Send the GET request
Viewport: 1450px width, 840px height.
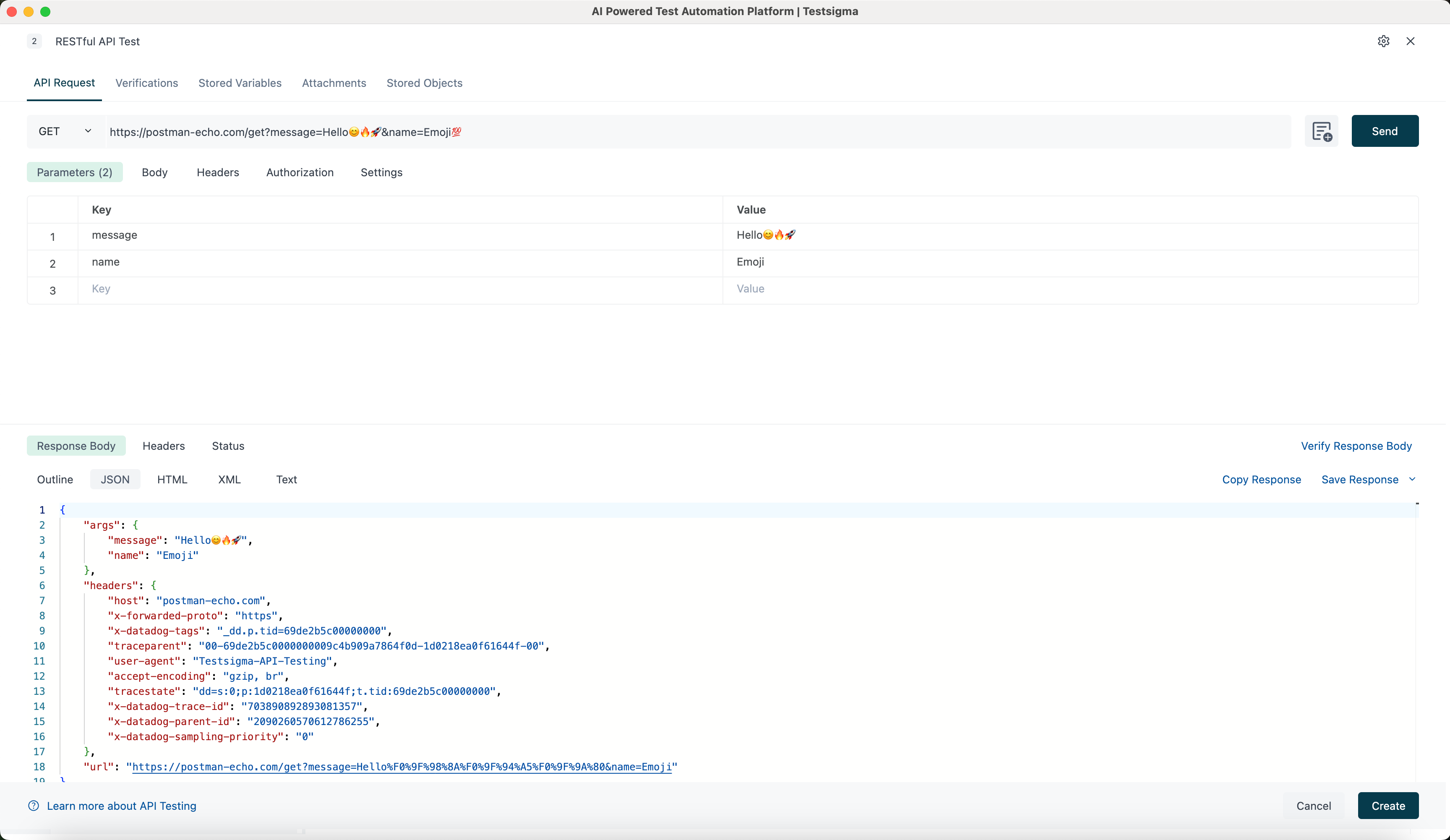pyautogui.click(x=1385, y=130)
